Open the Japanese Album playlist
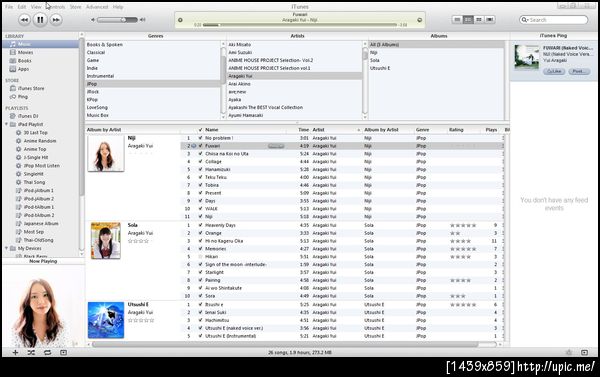 click(41, 224)
